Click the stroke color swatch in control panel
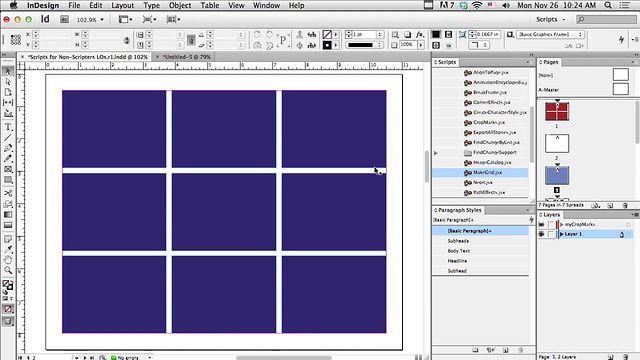Viewport: 640px width, 360px height. [327, 45]
